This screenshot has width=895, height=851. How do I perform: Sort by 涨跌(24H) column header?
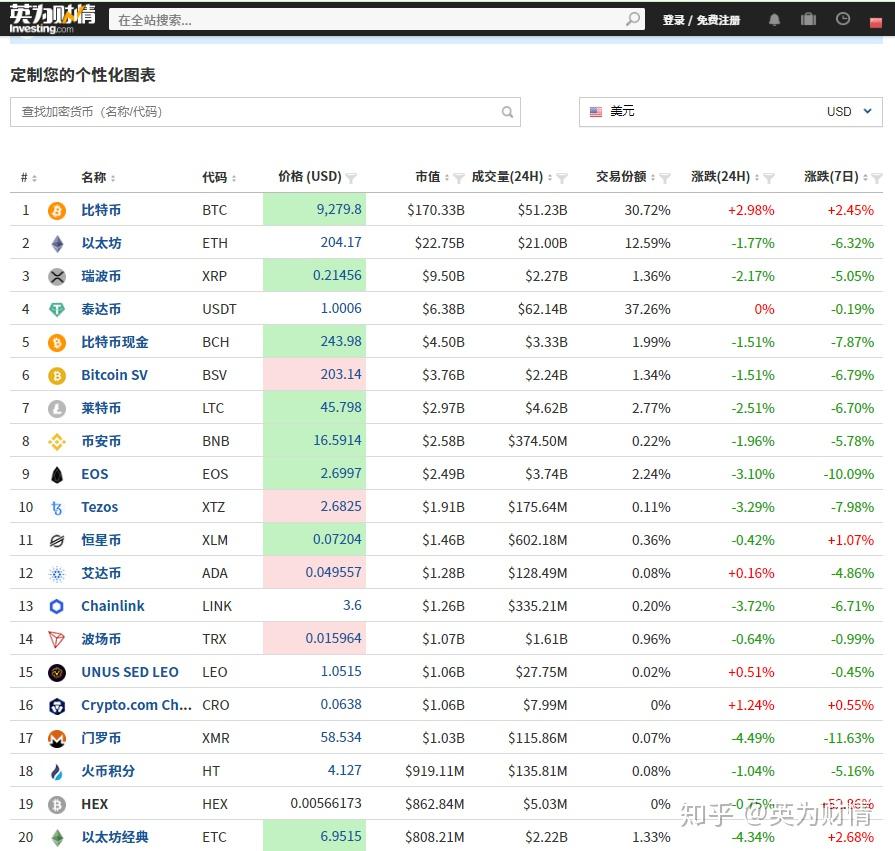click(x=725, y=177)
